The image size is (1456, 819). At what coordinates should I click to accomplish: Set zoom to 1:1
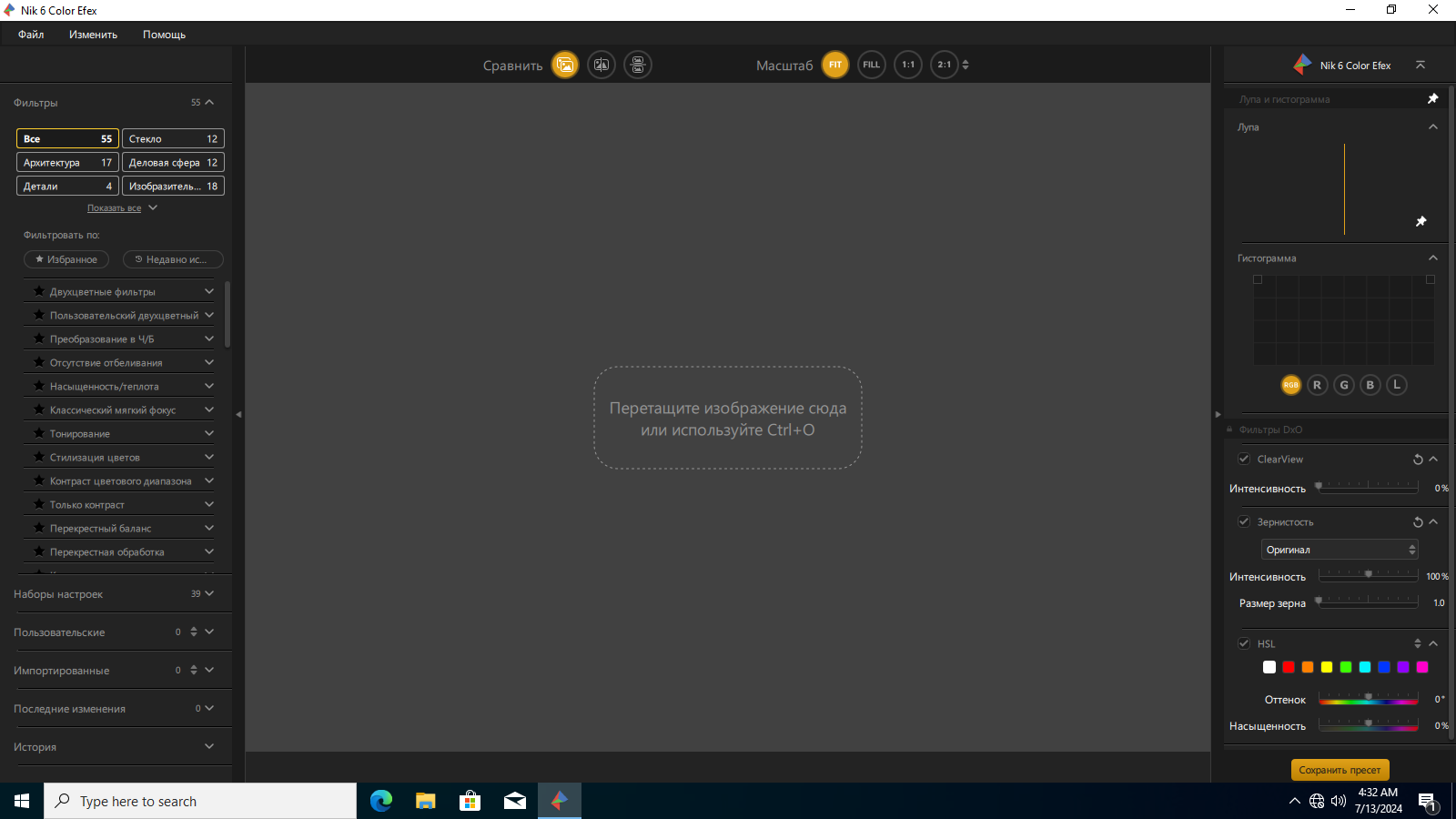click(x=908, y=65)
